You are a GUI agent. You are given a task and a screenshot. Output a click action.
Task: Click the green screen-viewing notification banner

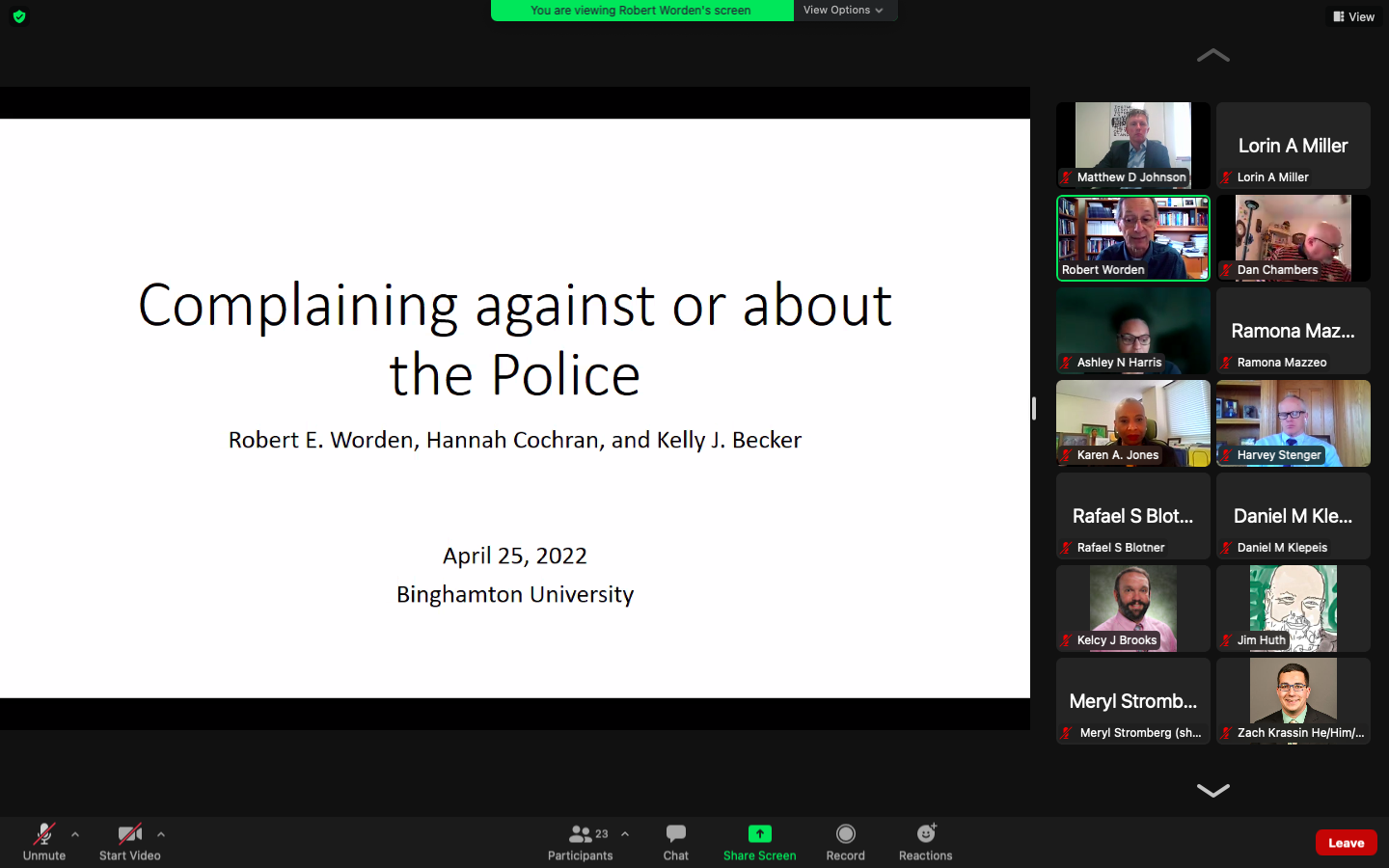click(x=640, y=10)
